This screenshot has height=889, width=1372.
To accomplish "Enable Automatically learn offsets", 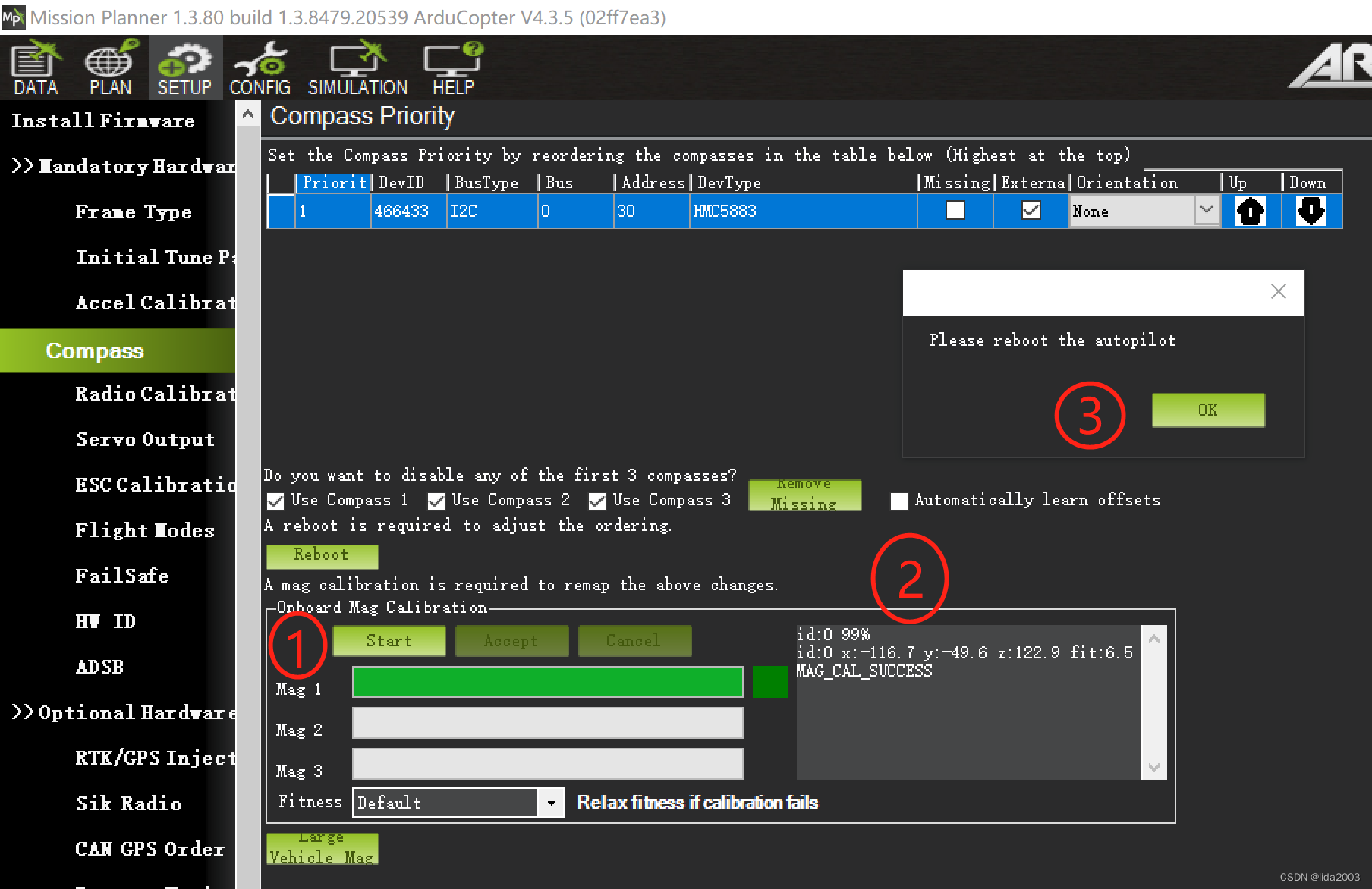I will tap(899, 501).
